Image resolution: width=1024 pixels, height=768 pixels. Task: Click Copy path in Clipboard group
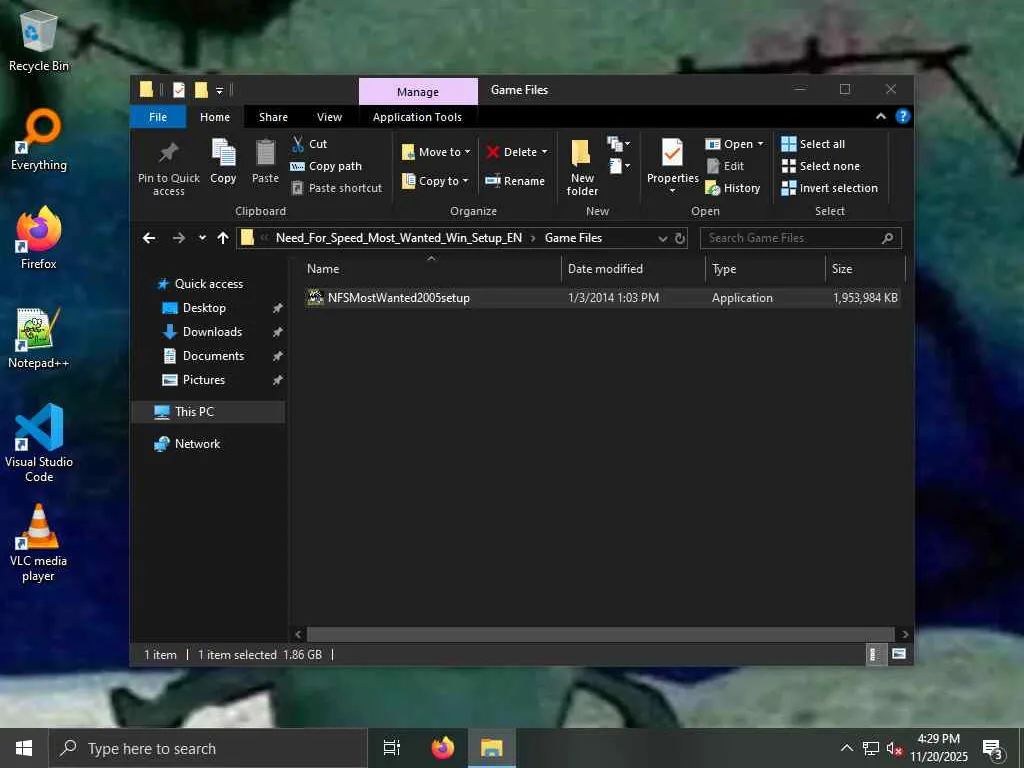click(x=326, y=166)
